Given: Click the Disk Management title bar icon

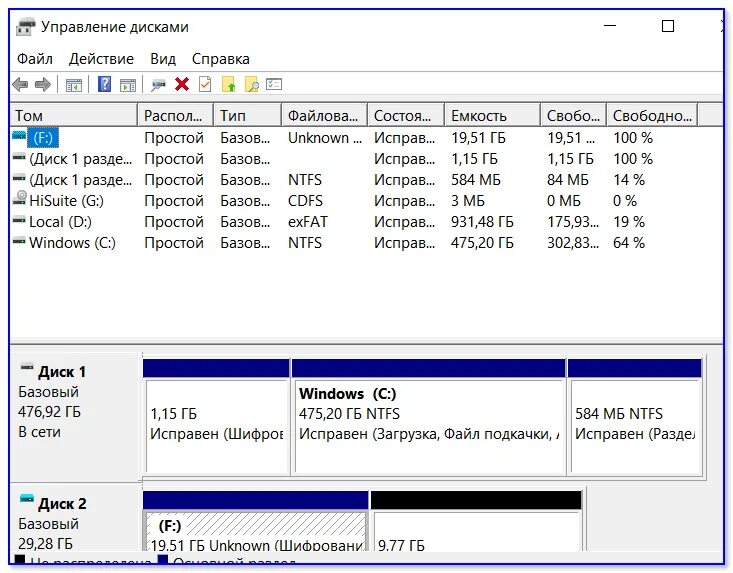Looking at the screenshot, I should tap(25, 27).
